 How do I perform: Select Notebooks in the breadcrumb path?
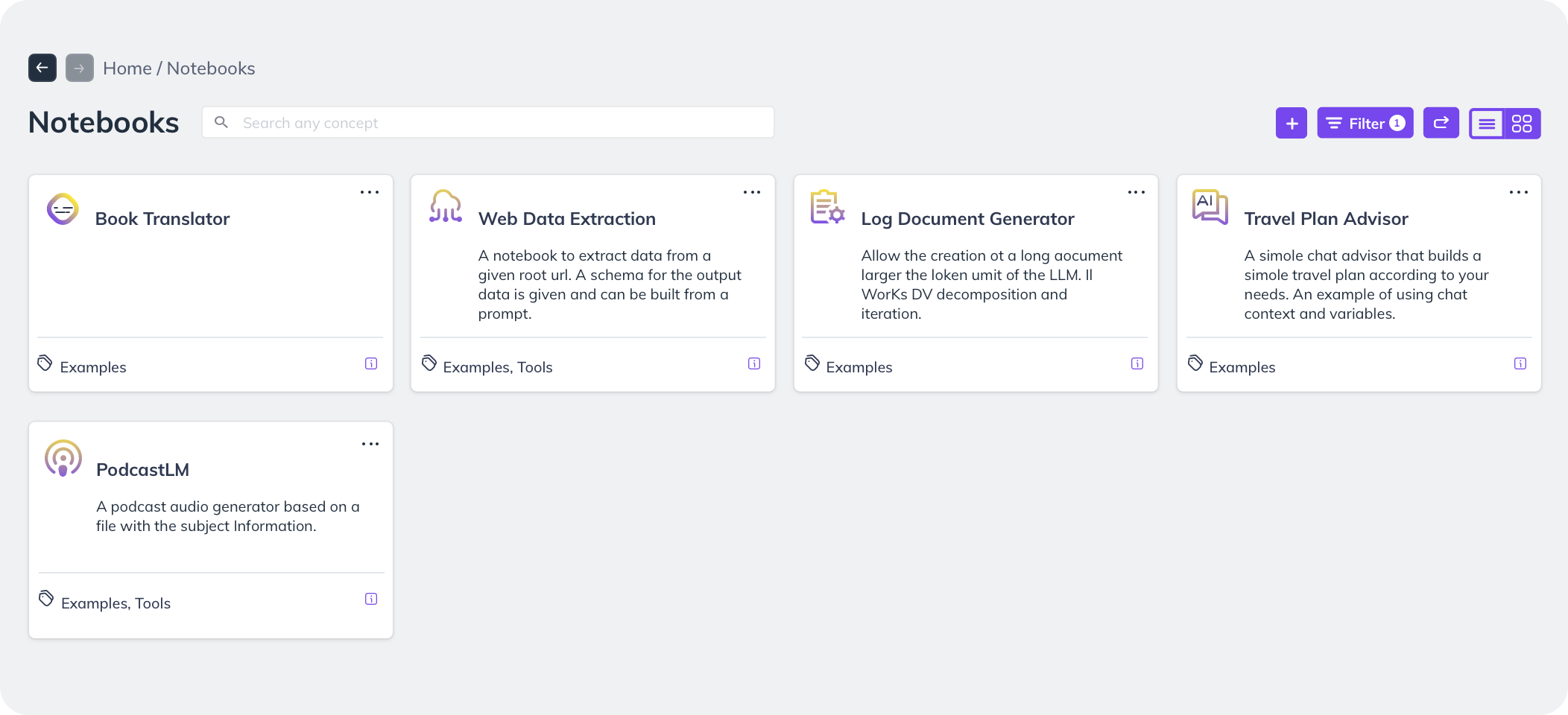coord(211,69)
